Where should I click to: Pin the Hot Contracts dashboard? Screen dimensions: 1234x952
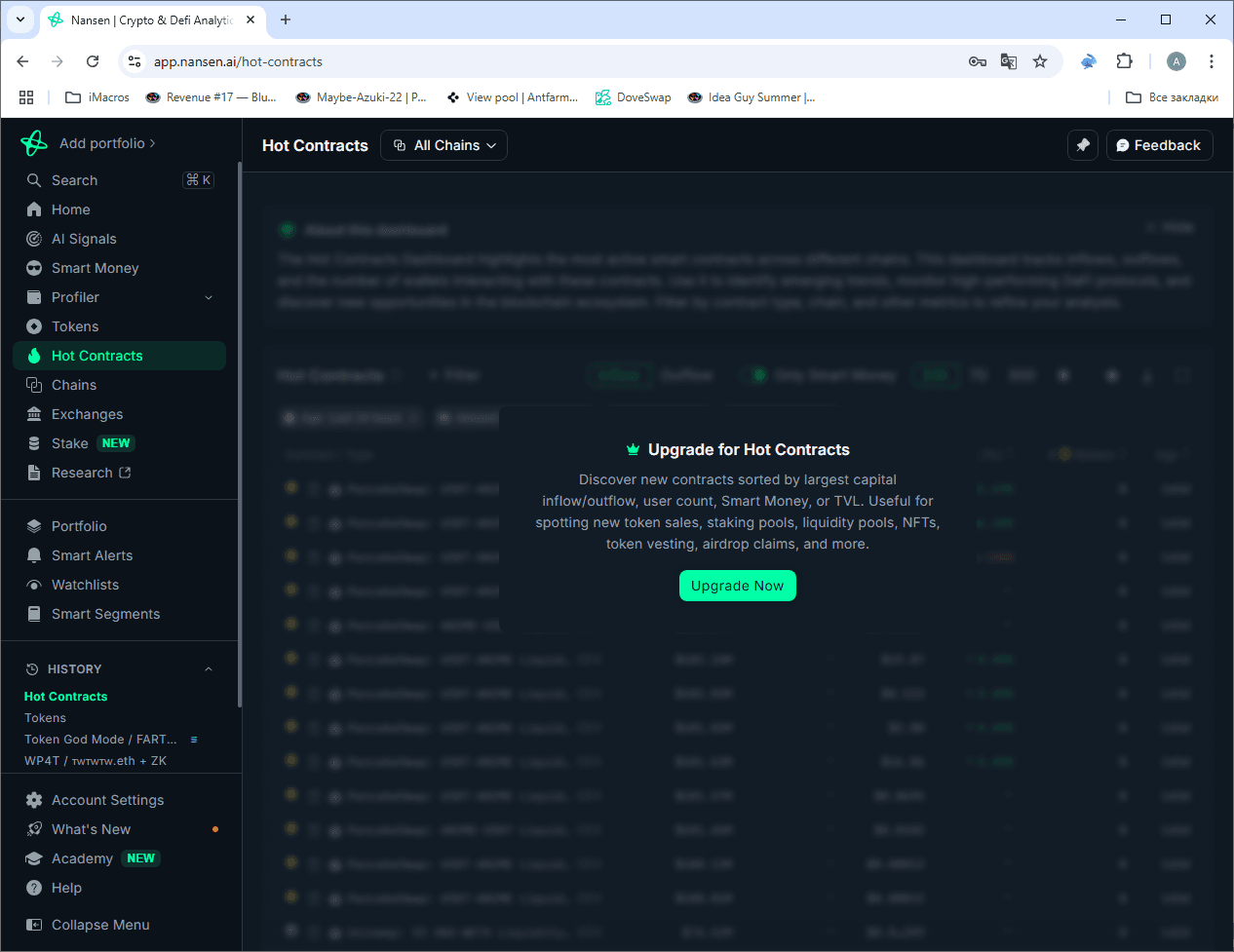(1083, 145)
